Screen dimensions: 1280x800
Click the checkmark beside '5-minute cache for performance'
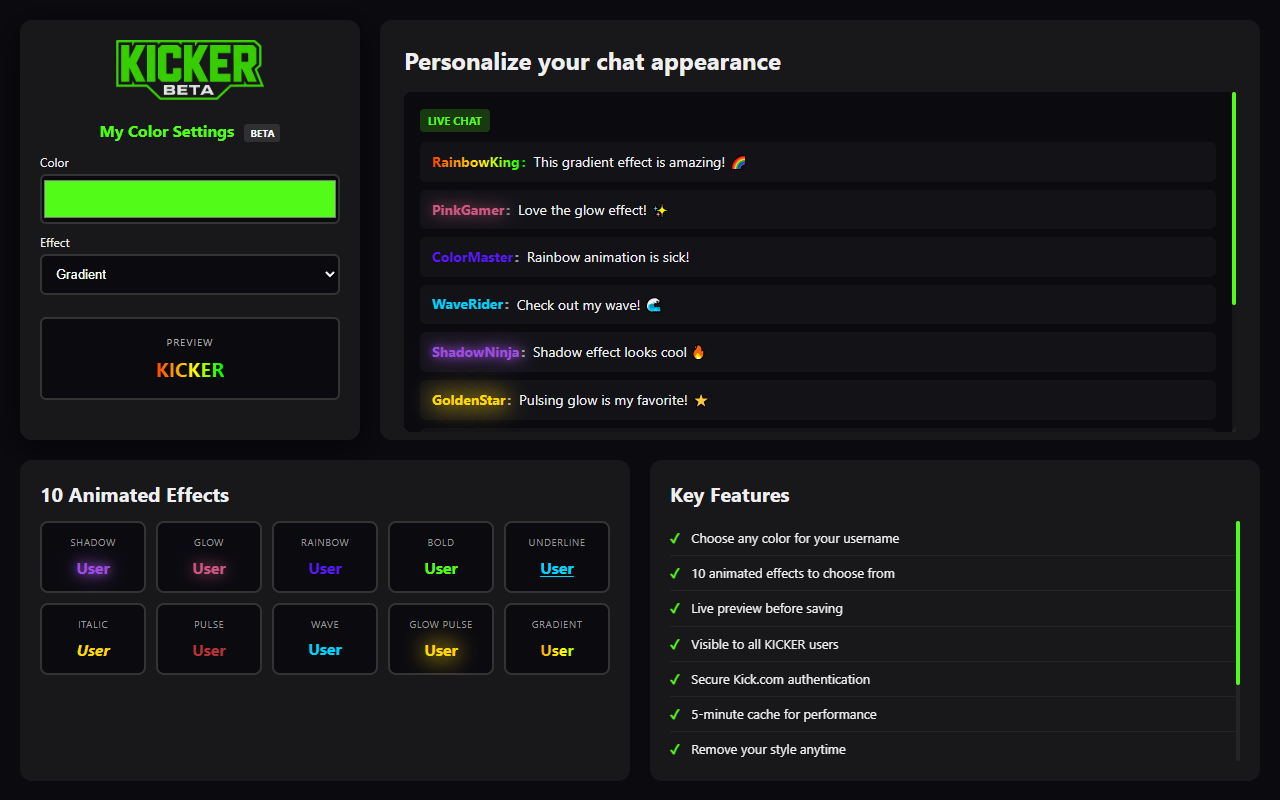click(675, 714)
